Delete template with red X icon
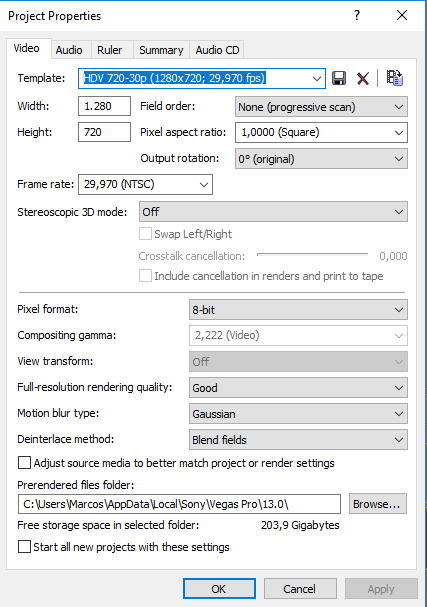This screenshot has height=607, width=427. [363, 79]
